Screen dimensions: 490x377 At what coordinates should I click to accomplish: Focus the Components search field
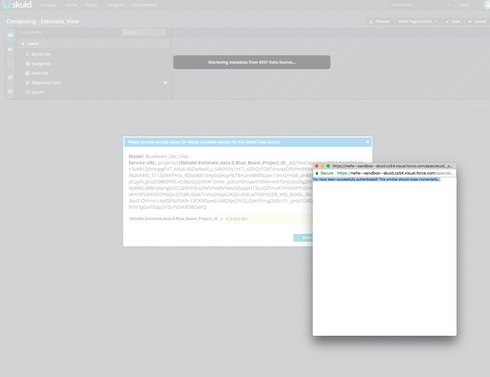[x=144, y=32]
